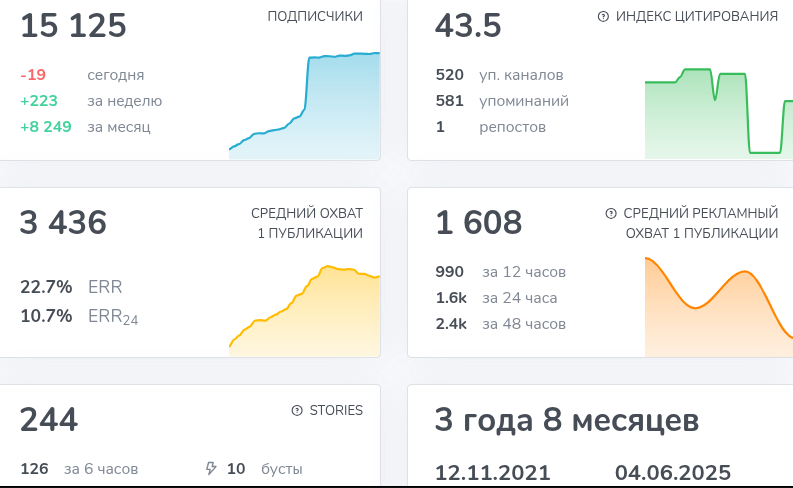793x488 pixels.
Task: Click the average reach value 3 436
Action: click(63, 222)
